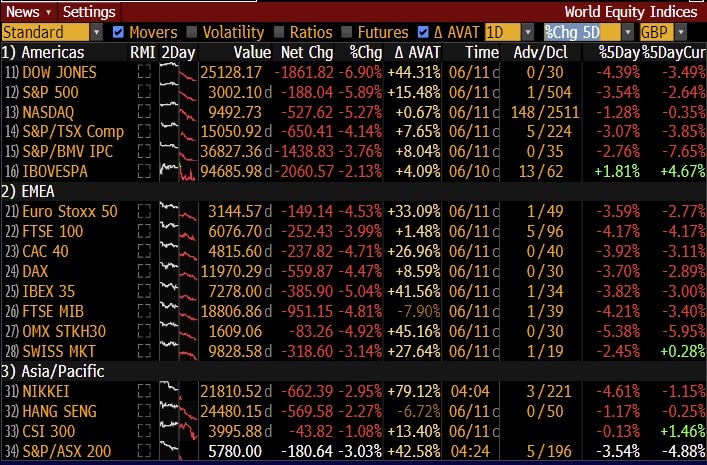Click OMX STKH30 net change -83.26
The width and height of the screenshot is (707, 465).
coord(311,331)
